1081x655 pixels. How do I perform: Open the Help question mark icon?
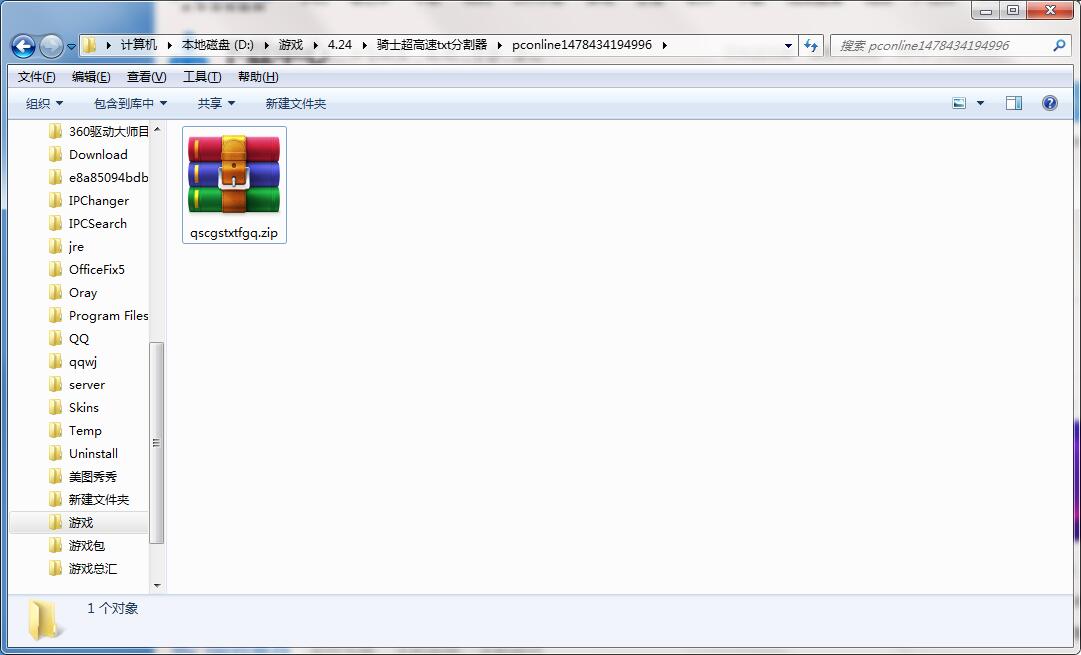(x=1049, y=103)
